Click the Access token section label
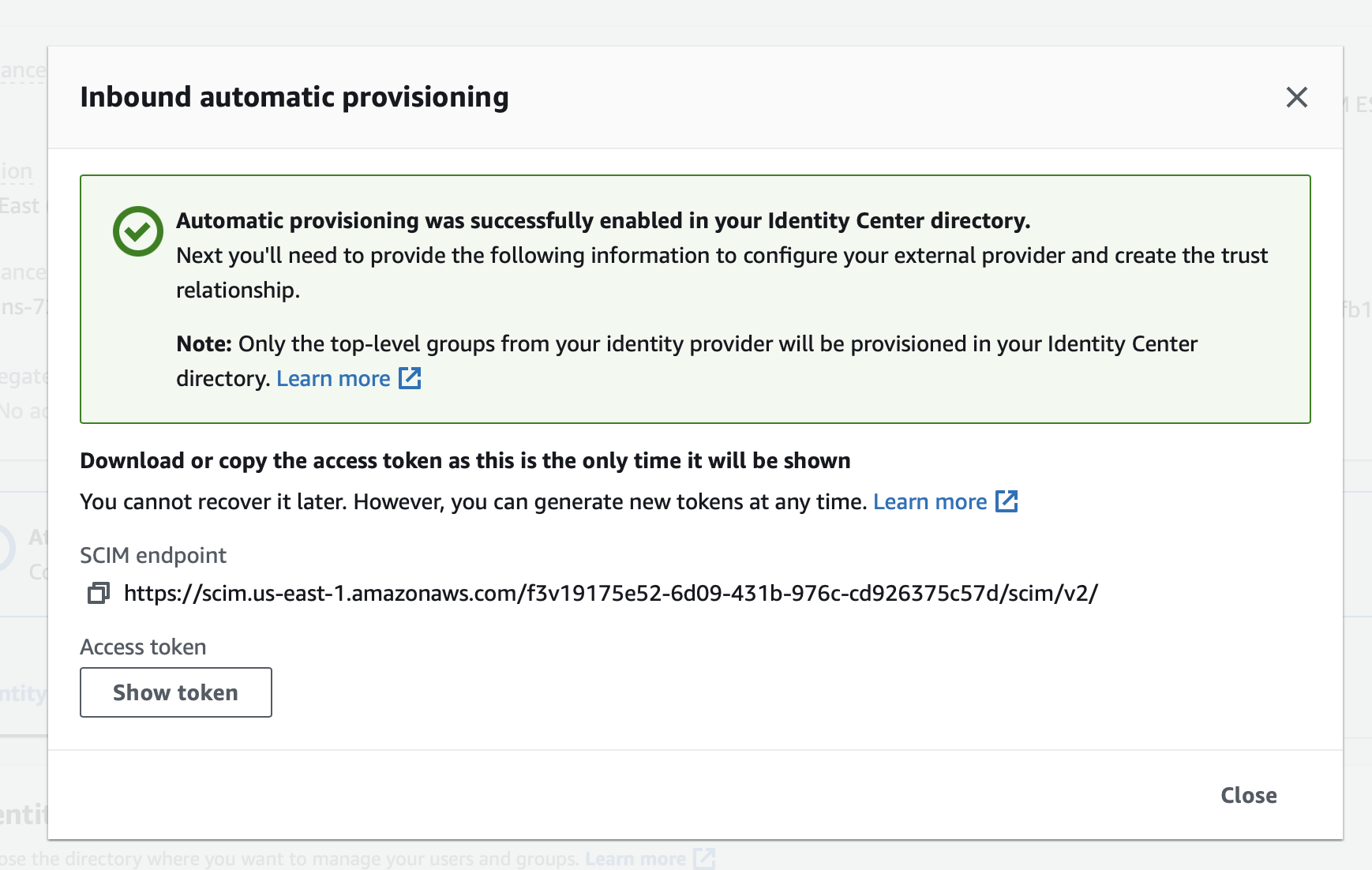The height and width of the screenshot is (870, 1372). point(142,647)
